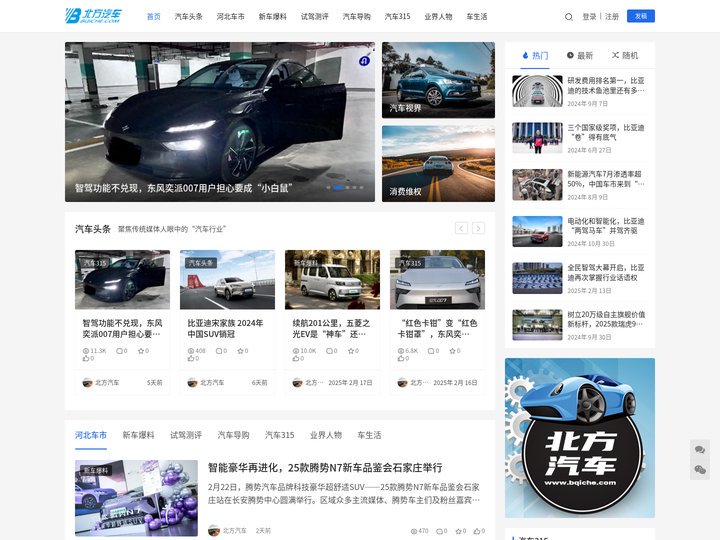Open the 消费维权 banner thumbnail
This screenshot has height=540, width=720.
[439, 163]
